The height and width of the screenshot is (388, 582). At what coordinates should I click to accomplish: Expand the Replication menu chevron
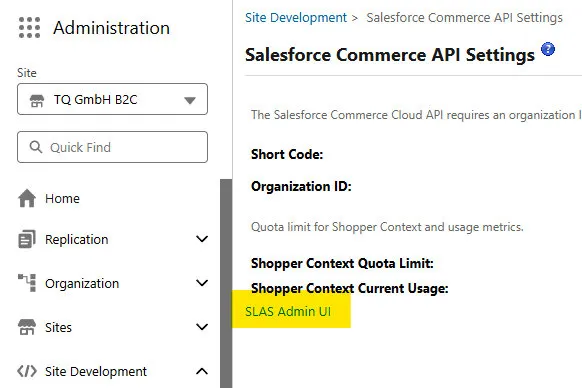pyautogui.click(x=202, y=239)
